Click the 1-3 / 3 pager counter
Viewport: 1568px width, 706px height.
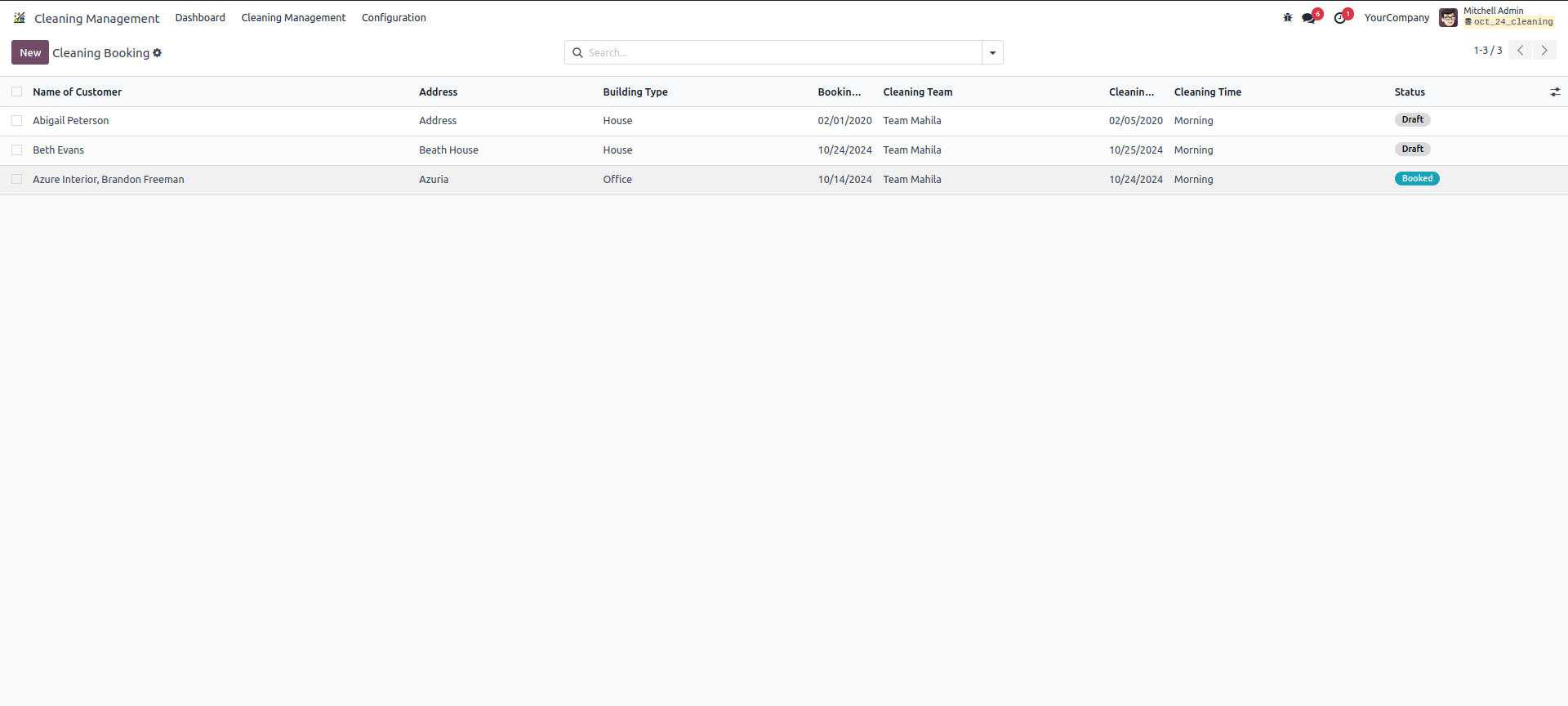pyautogui.click(x=1488, y=51)
